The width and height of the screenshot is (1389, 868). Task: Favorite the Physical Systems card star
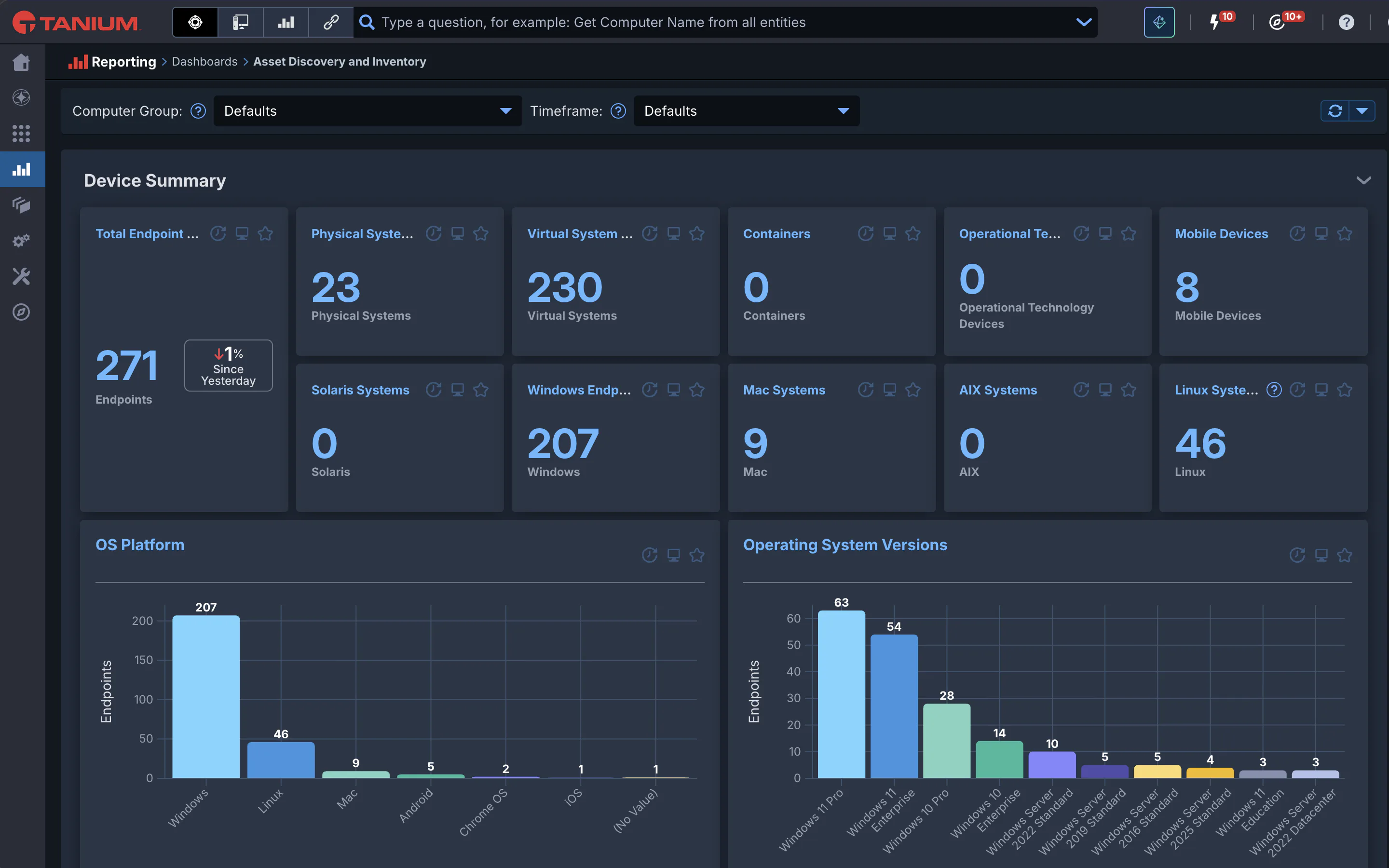(x=481, y=234)
